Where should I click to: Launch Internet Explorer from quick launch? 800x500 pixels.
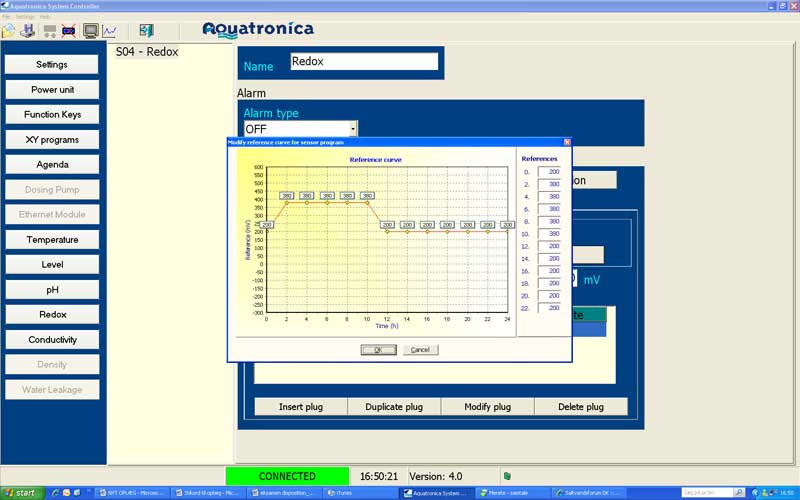coord(56,493)
